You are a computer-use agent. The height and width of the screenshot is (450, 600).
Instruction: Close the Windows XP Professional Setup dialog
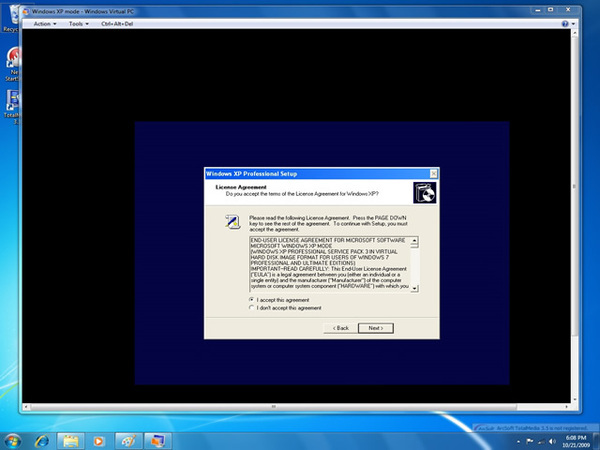pos(434,174)
